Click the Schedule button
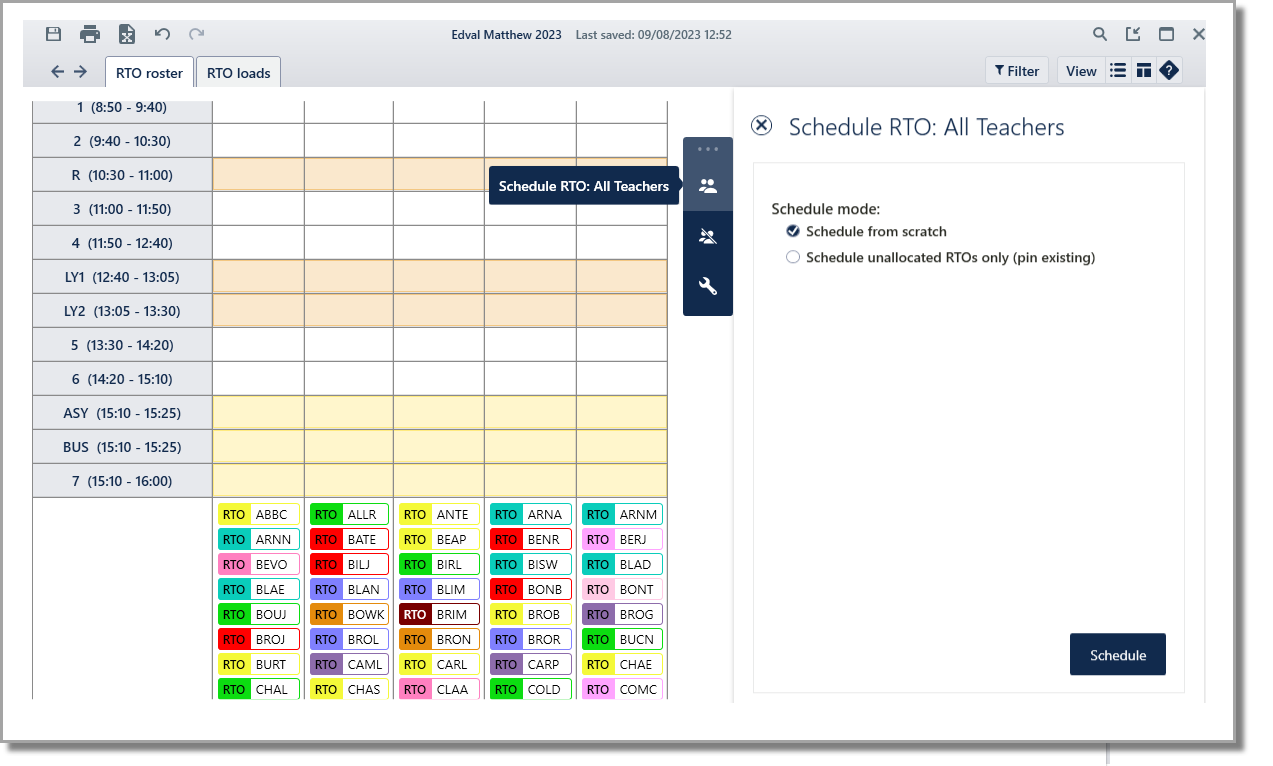Image resolution: width=1273 pixels, height=766 pixels. pos(1118,655)
